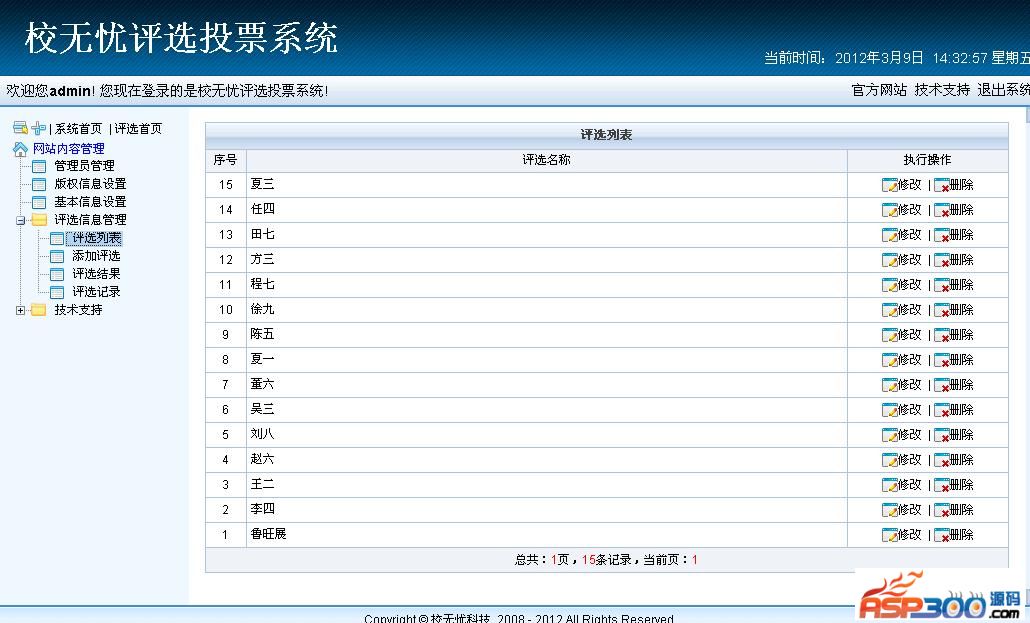Click the edit icon for row 徐九
The height and width of the screenshot is (623, 1030).
pos(889,310)
